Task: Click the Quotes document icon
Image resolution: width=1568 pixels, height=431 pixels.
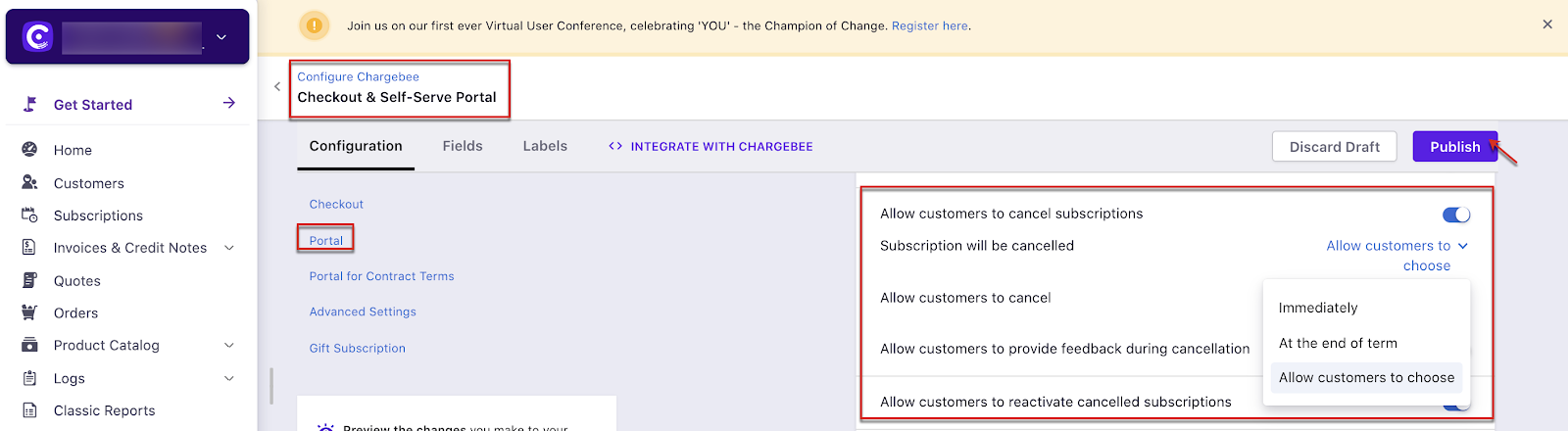Action: tap(29, 280)
